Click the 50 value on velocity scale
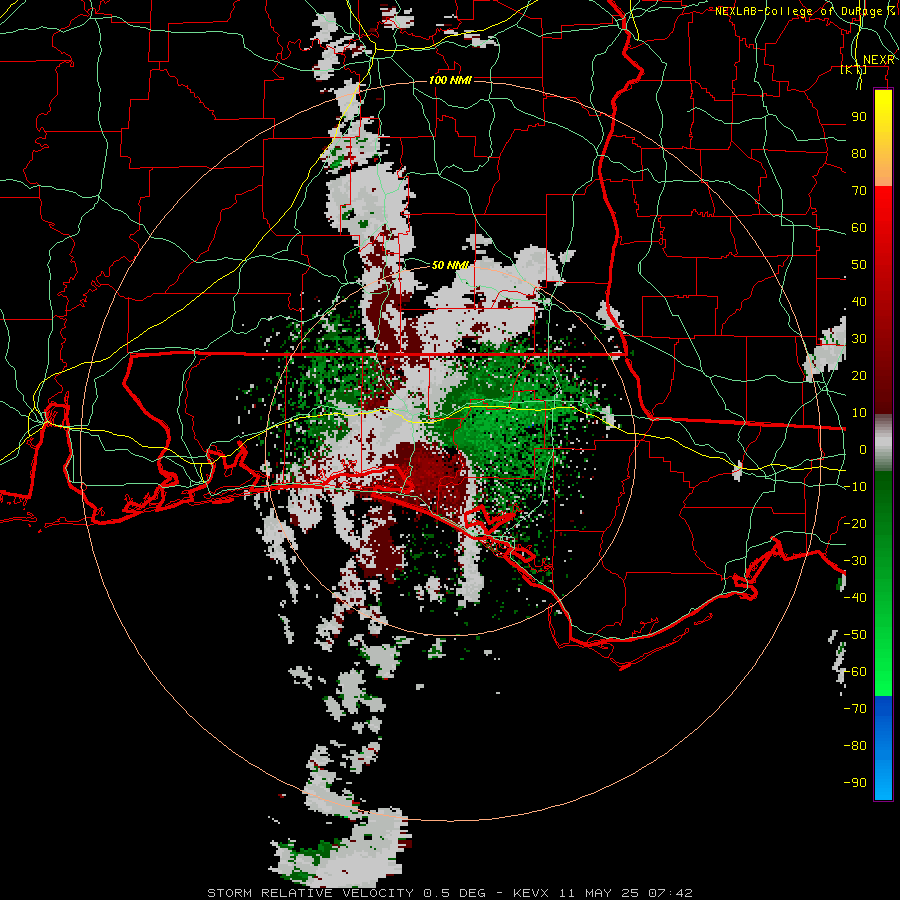Image resolution: width=900 pixels, height=900 pixels. [859, 265]
